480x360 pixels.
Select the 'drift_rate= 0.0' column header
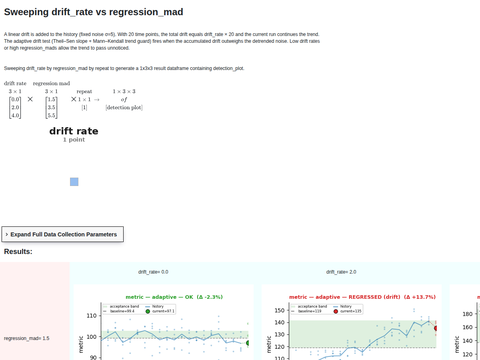click(153, 272)
